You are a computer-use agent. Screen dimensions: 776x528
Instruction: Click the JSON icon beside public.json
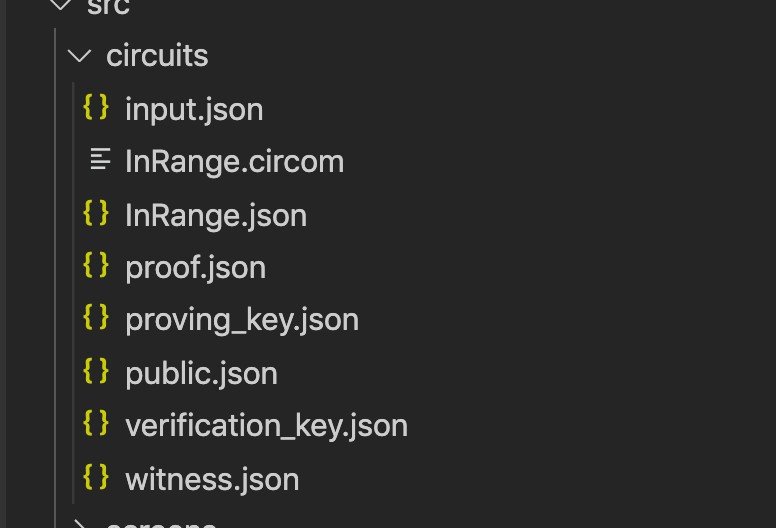(96, 371)
